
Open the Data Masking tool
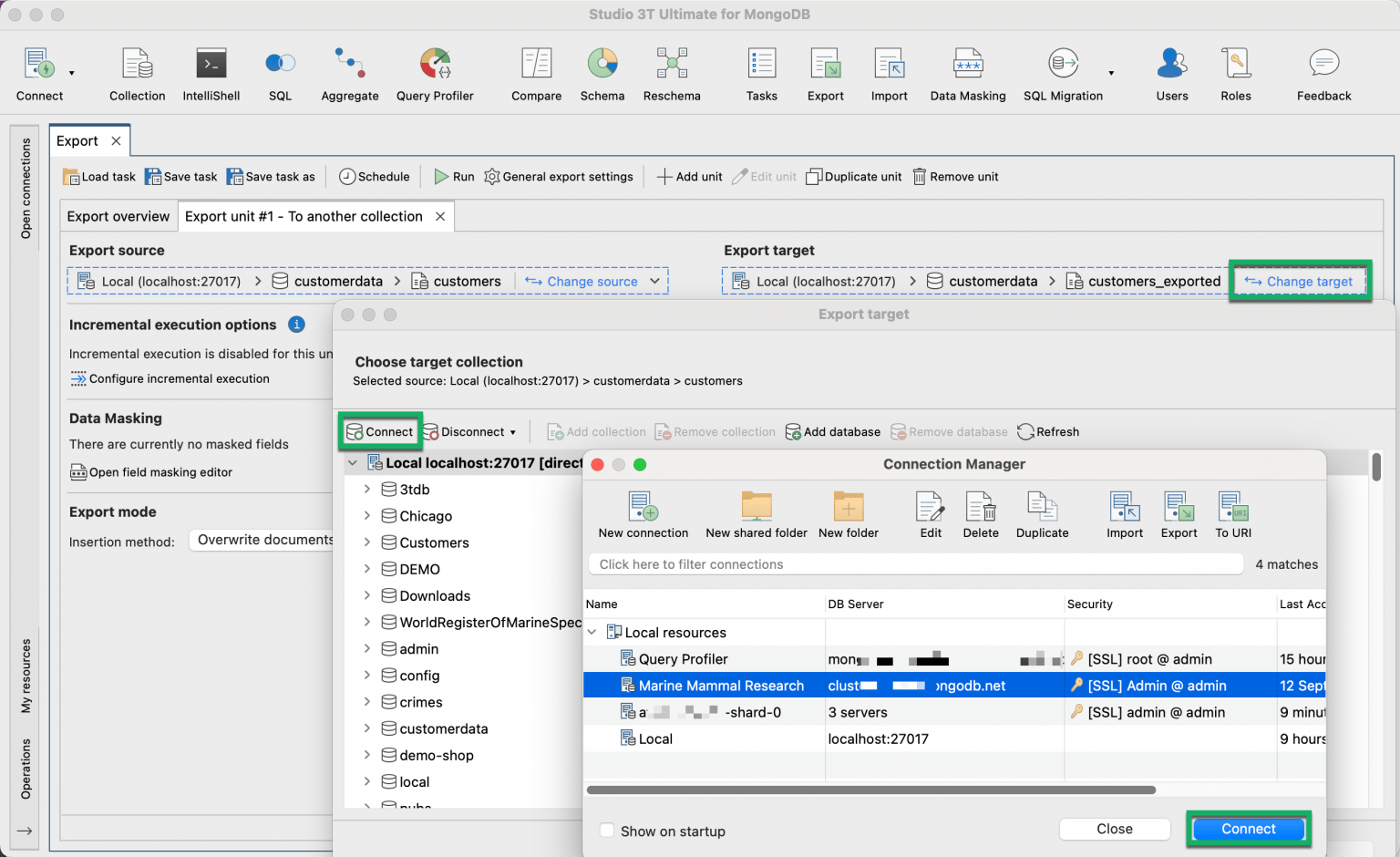coord(967,72)
